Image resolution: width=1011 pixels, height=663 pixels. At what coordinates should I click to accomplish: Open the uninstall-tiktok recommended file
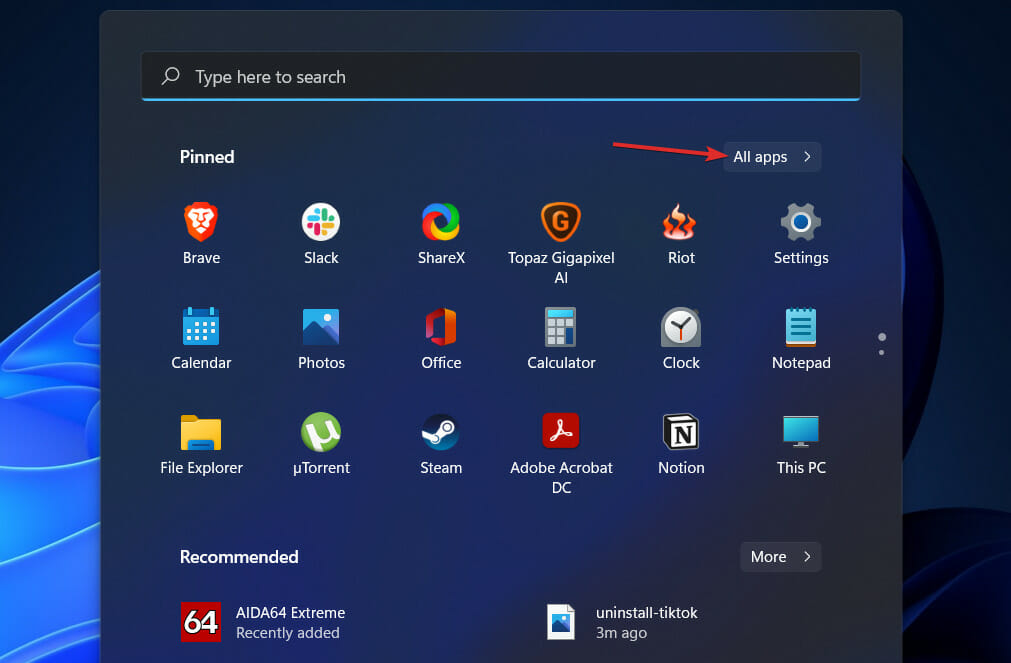(x=622, y=622)
